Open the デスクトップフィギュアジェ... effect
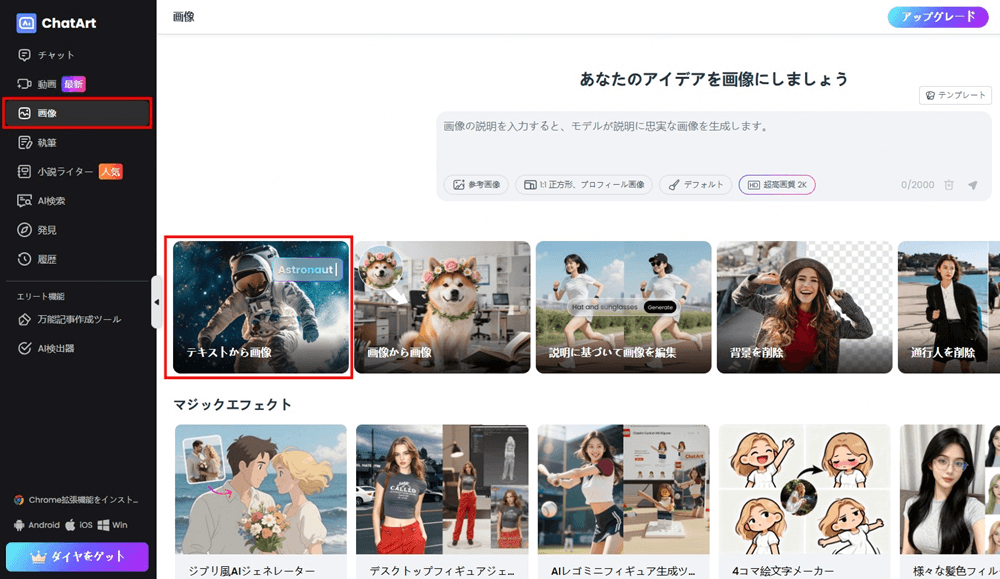The height and width of the screenshot is (579, 1000). 442,502
